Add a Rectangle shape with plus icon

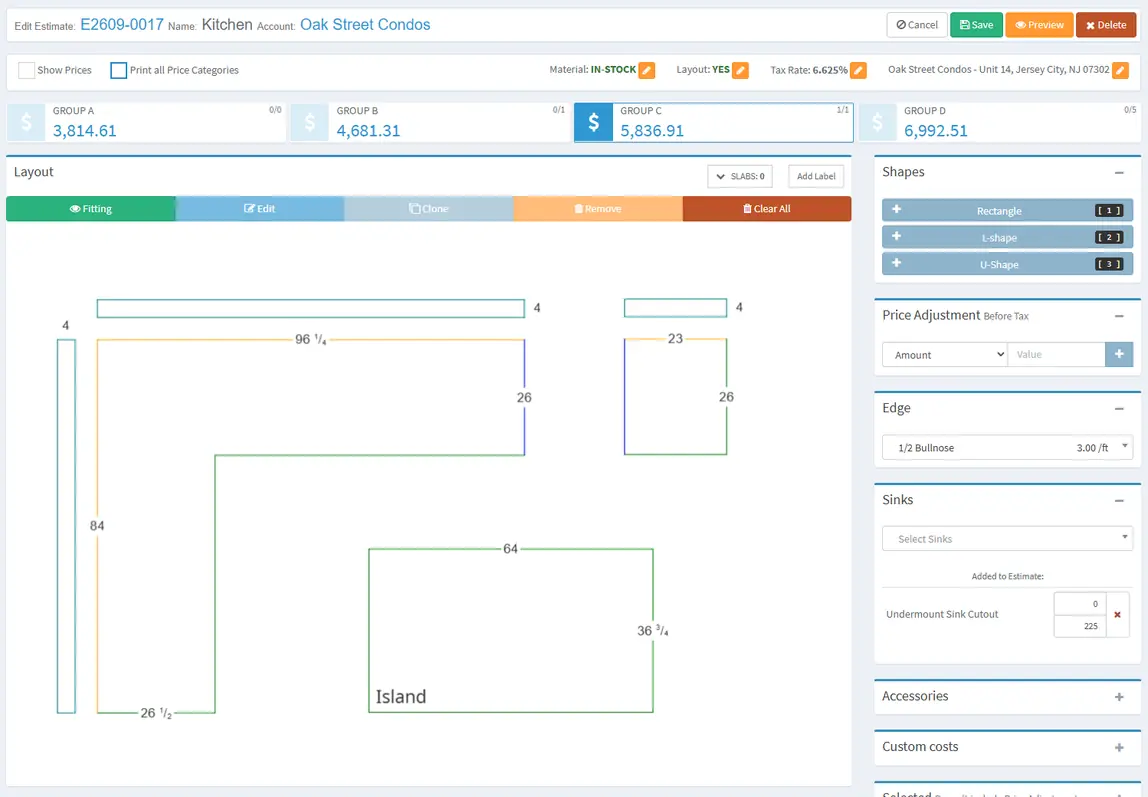(896, 210)
